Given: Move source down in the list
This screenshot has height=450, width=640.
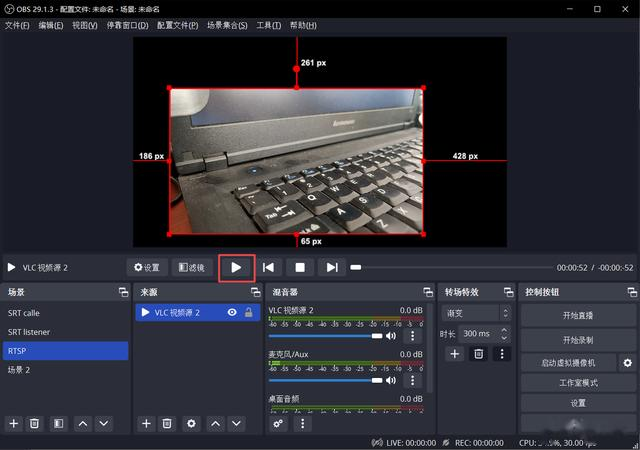Looking at the screenshot, I should click(x=236, y=423).
